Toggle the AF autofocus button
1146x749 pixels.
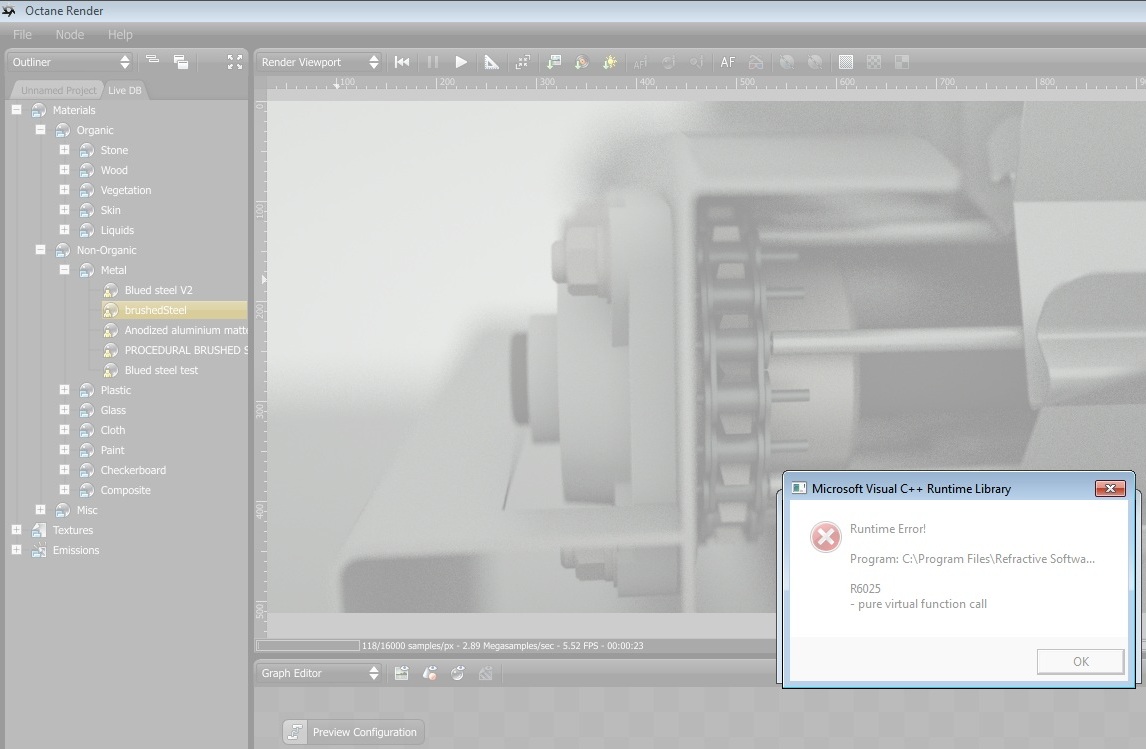727,62
